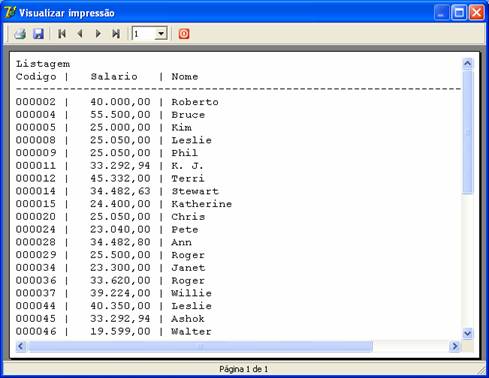The image size is (489, 378).
Task: Click the vertical scrollbar down arrow
Action: tap(468, 333)
